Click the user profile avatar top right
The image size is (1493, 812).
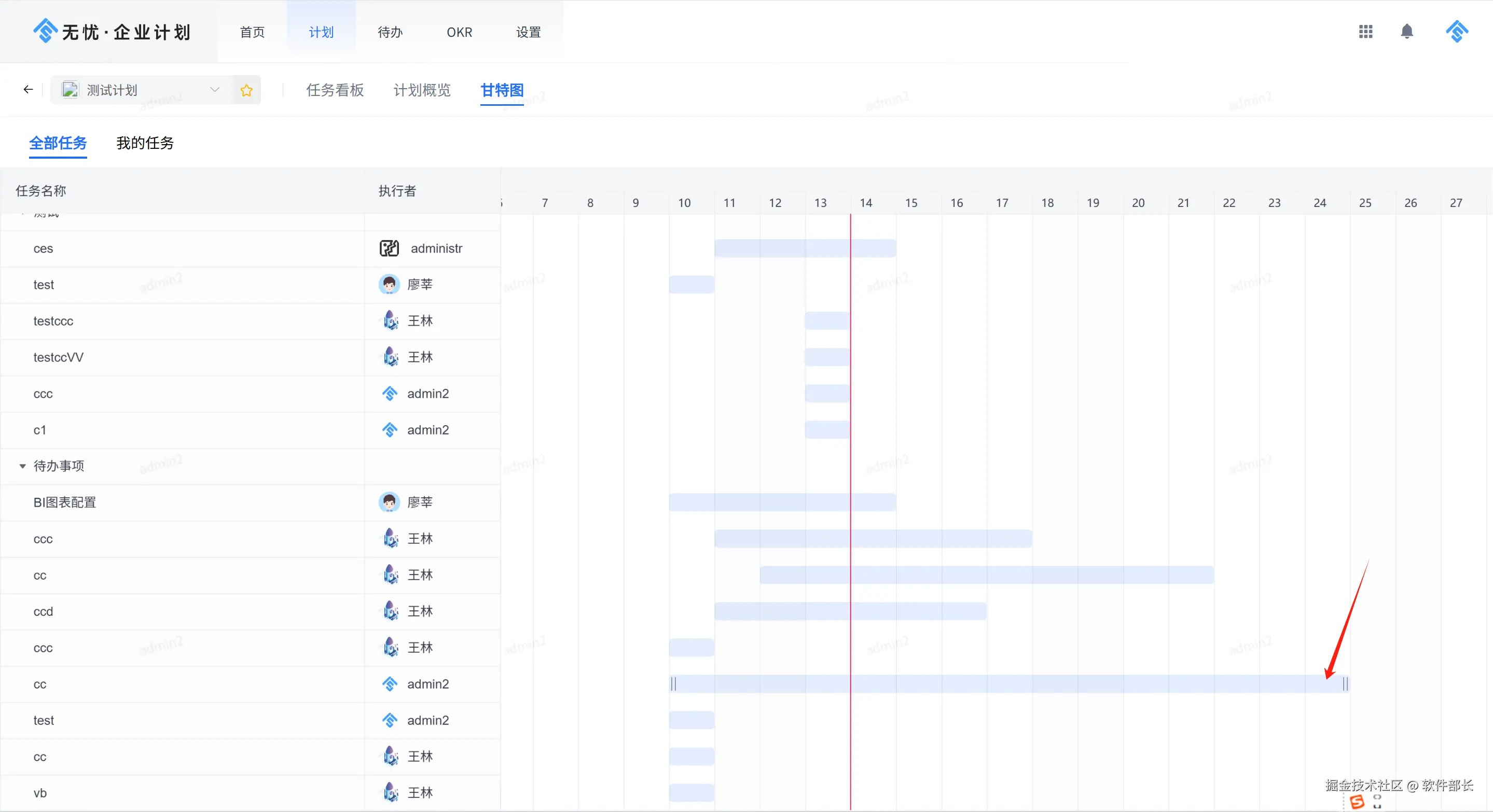1457,32
